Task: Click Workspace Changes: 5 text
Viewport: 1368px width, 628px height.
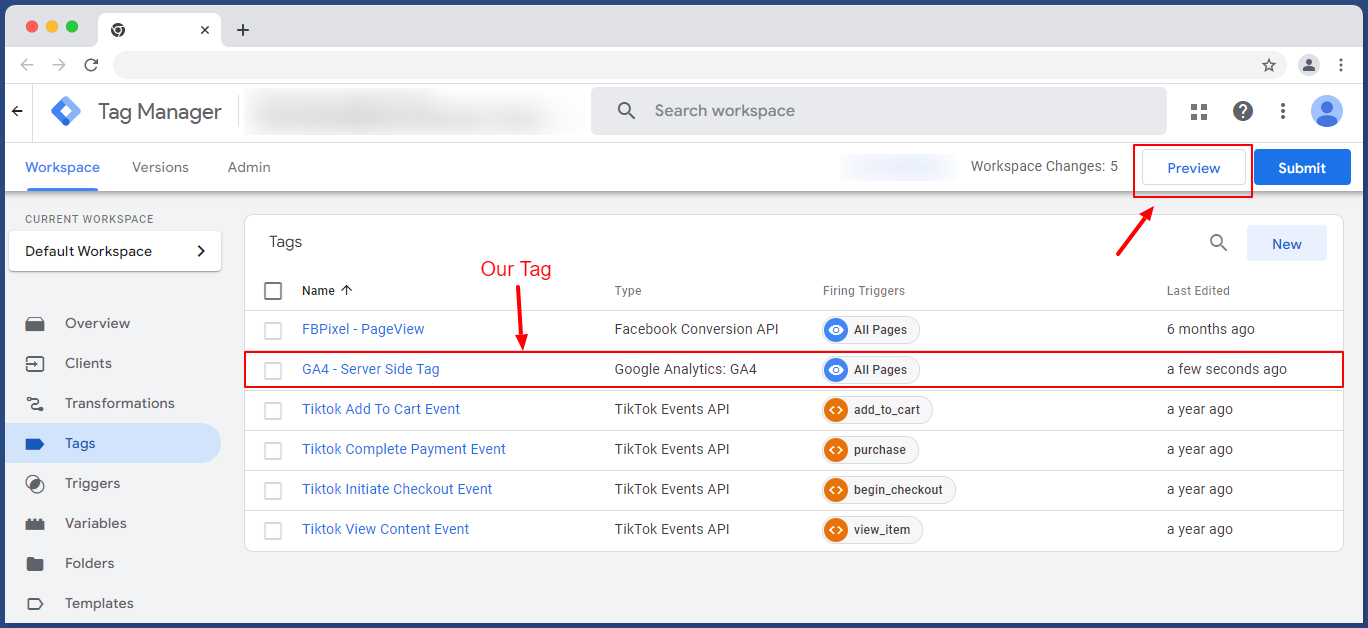Action: pos(1045,166)
